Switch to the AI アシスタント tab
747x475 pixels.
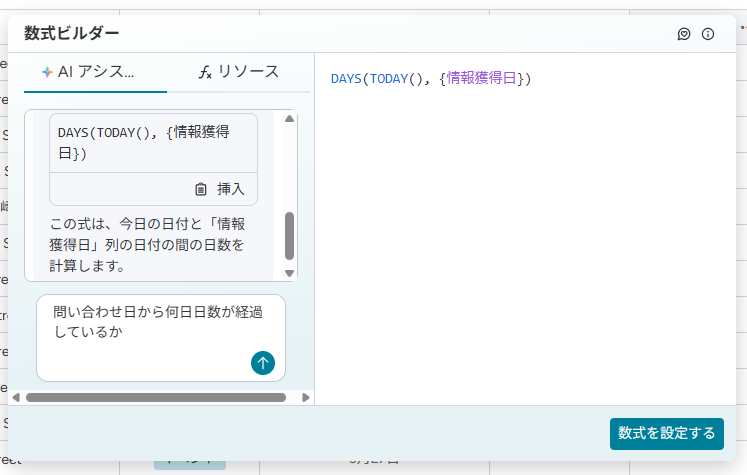tap(88, 72)
